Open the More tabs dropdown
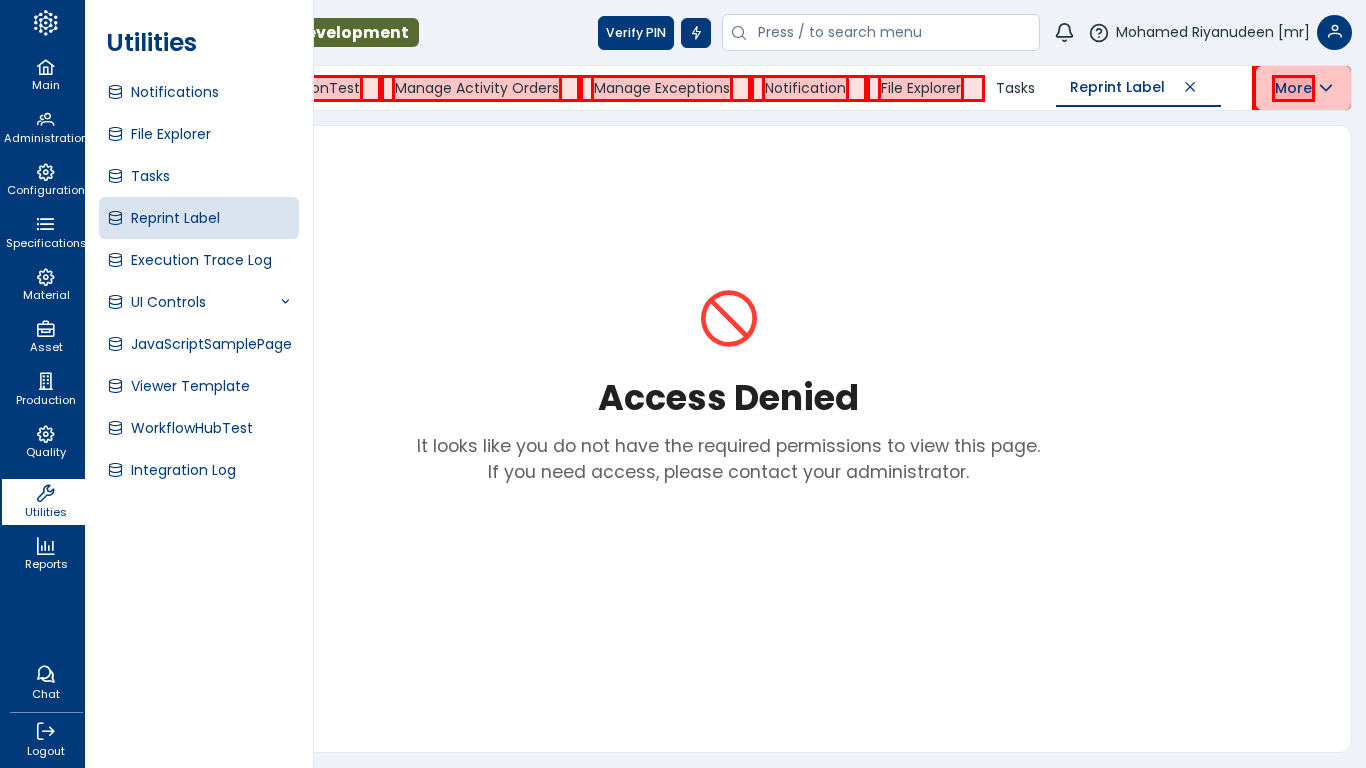Screen dimensions: 1366x768 point(1303,88)
